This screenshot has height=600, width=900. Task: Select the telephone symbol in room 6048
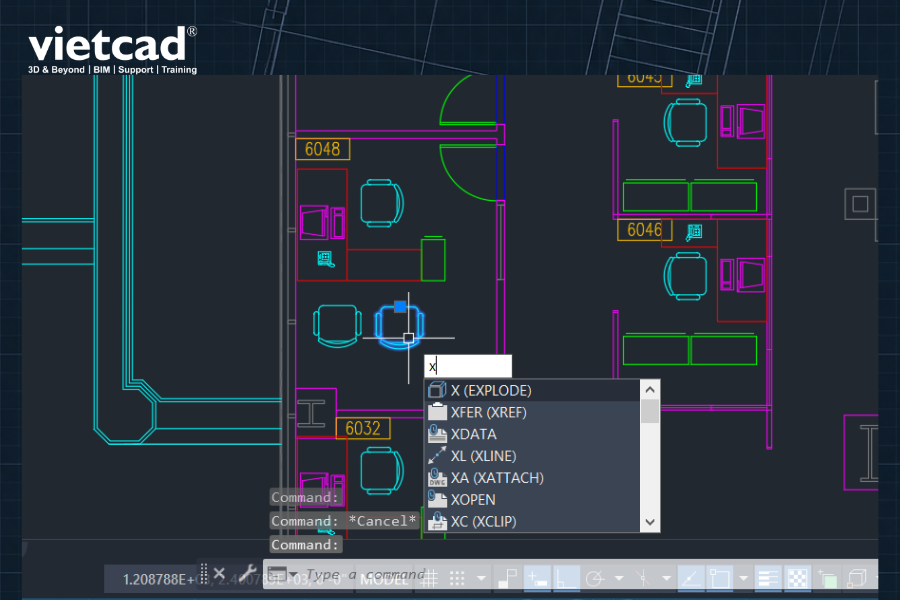point(326,259)
